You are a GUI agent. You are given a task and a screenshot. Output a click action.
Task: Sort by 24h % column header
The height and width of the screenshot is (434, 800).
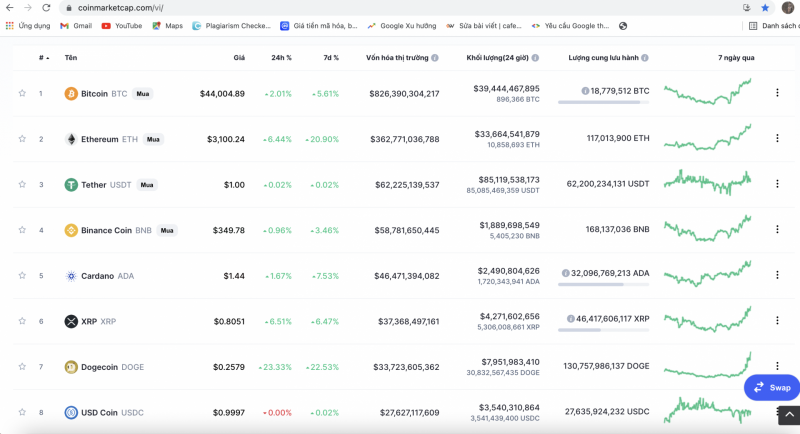[x=281, y=58]
